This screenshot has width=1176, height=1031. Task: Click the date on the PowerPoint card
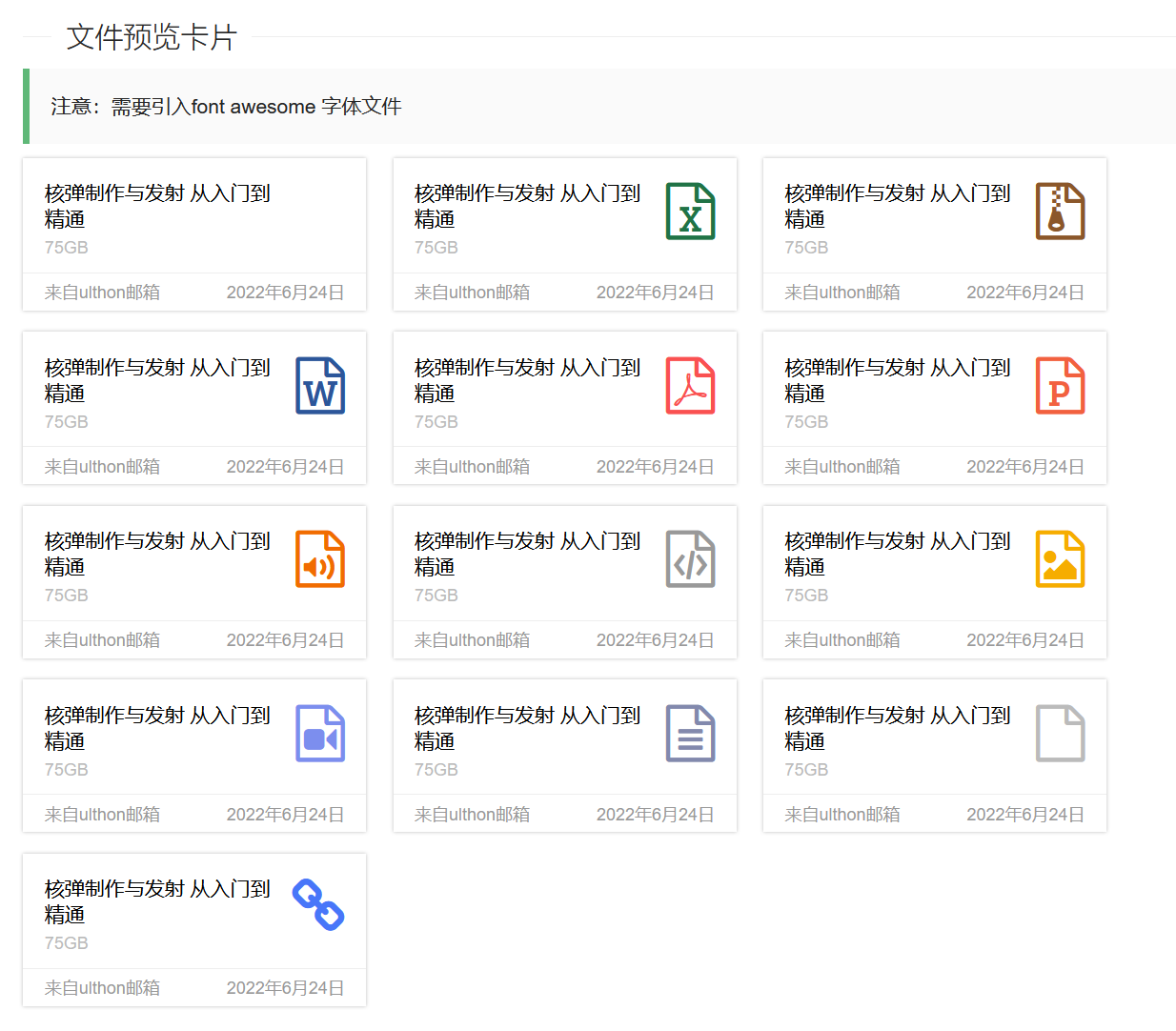click(1025, 467)
